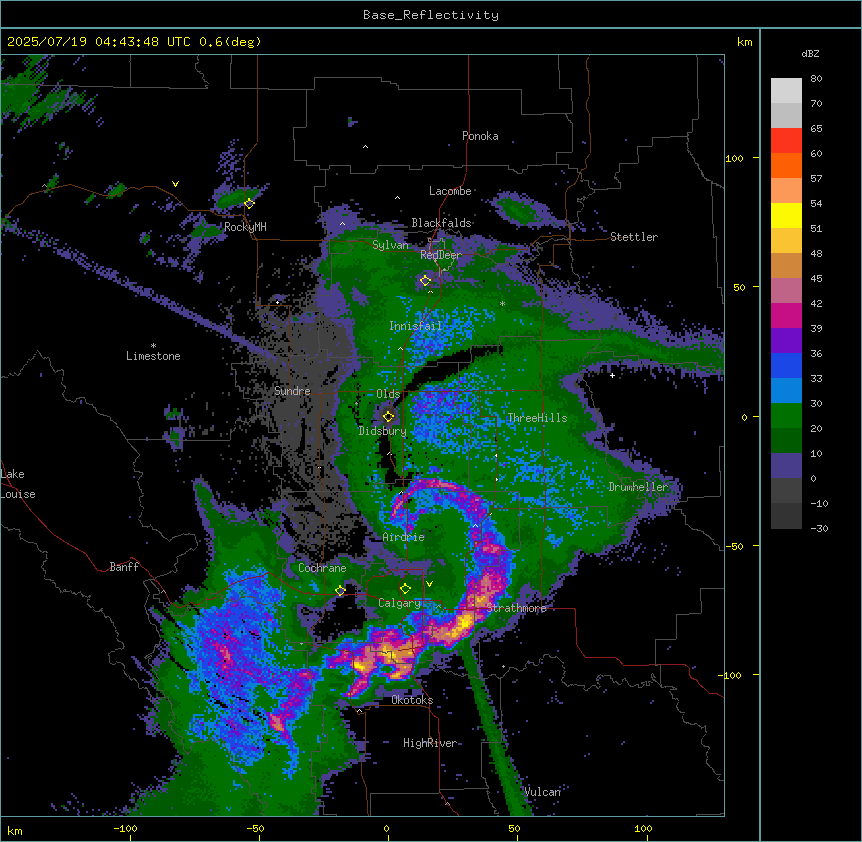This screenshot has width=862, height=842.
Task: Click the RockyMH label
Action: tap(245, 227)
